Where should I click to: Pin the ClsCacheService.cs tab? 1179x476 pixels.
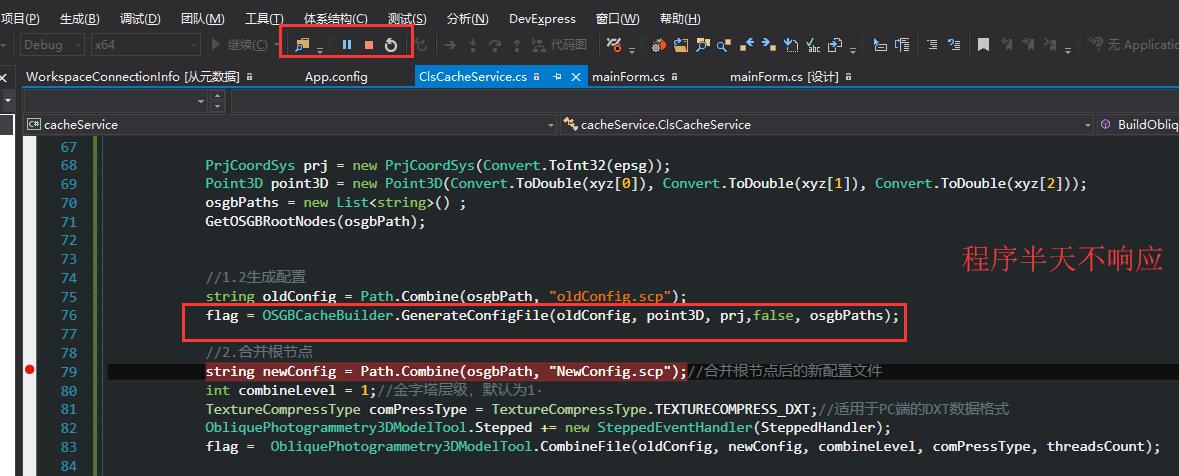click(x=557, y=77)
